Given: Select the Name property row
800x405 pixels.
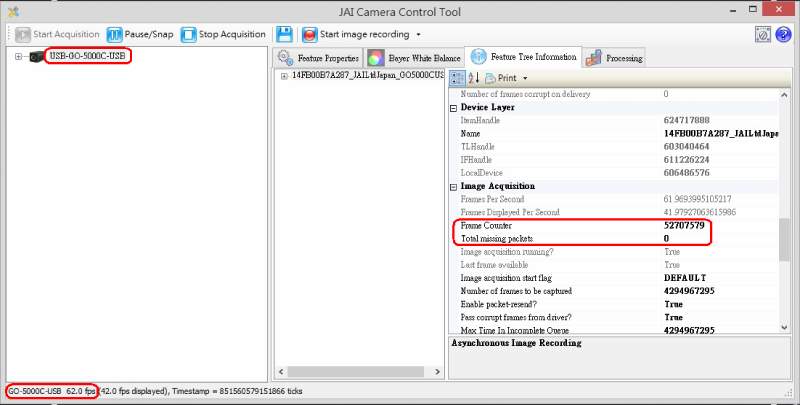Looking at the screenshot, I should 619,134.
